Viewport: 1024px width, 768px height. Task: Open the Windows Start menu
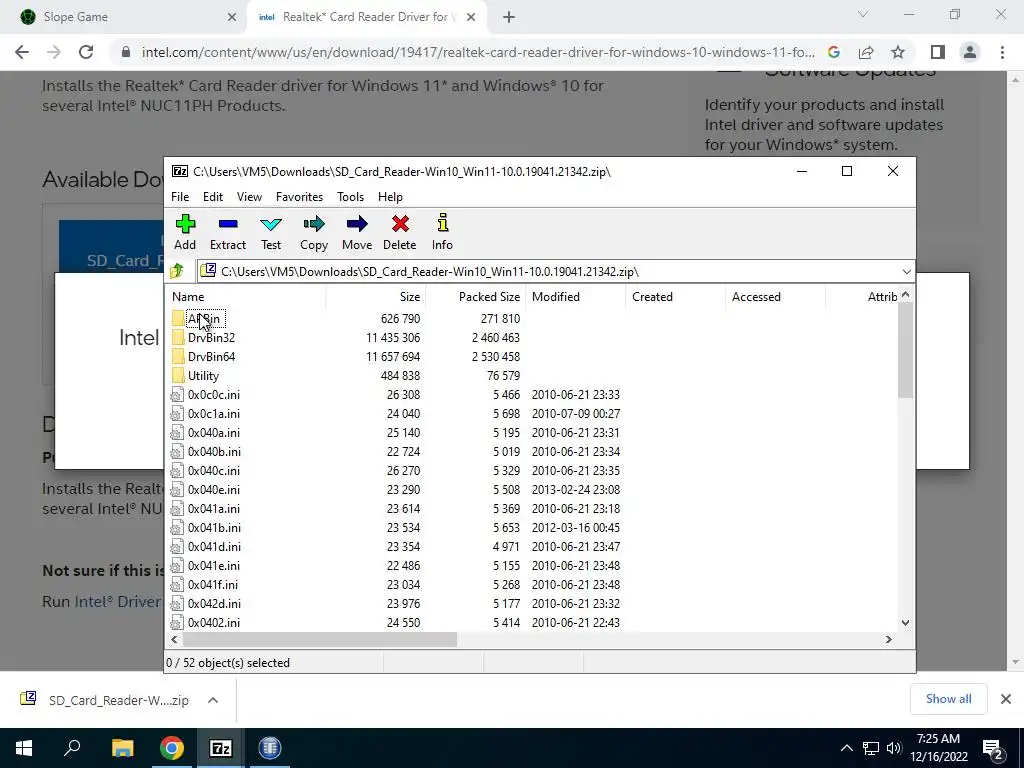[x=24, y=748]
